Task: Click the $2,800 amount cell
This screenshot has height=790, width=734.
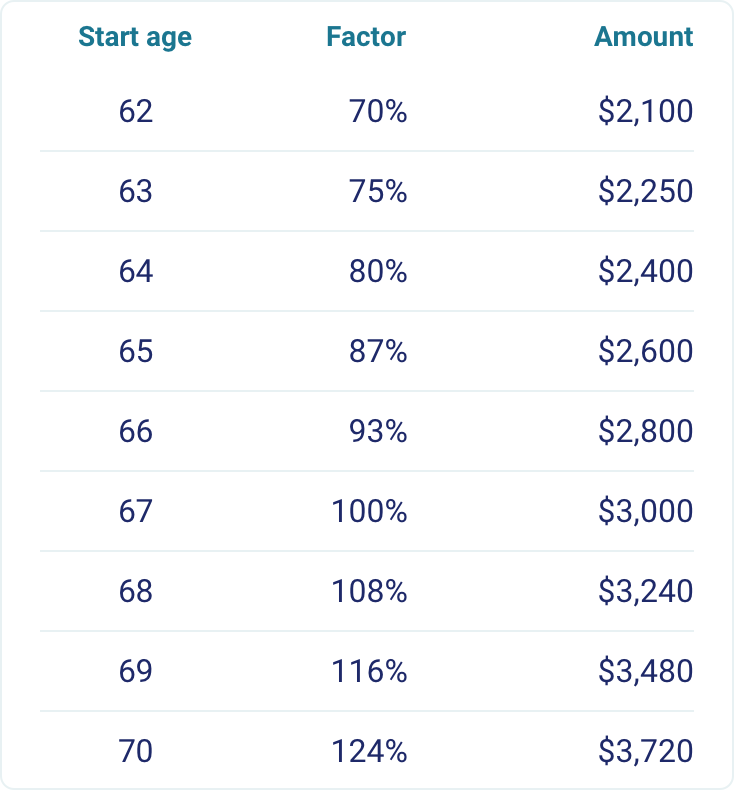Action: 645,431
